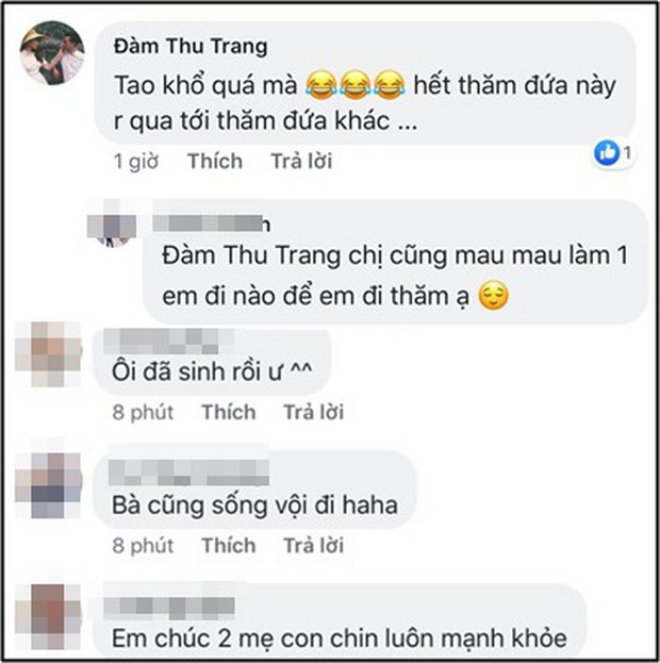
Task: Open avatar beside 'Bà cũng sống vội' comment
Action: (48, 485)
